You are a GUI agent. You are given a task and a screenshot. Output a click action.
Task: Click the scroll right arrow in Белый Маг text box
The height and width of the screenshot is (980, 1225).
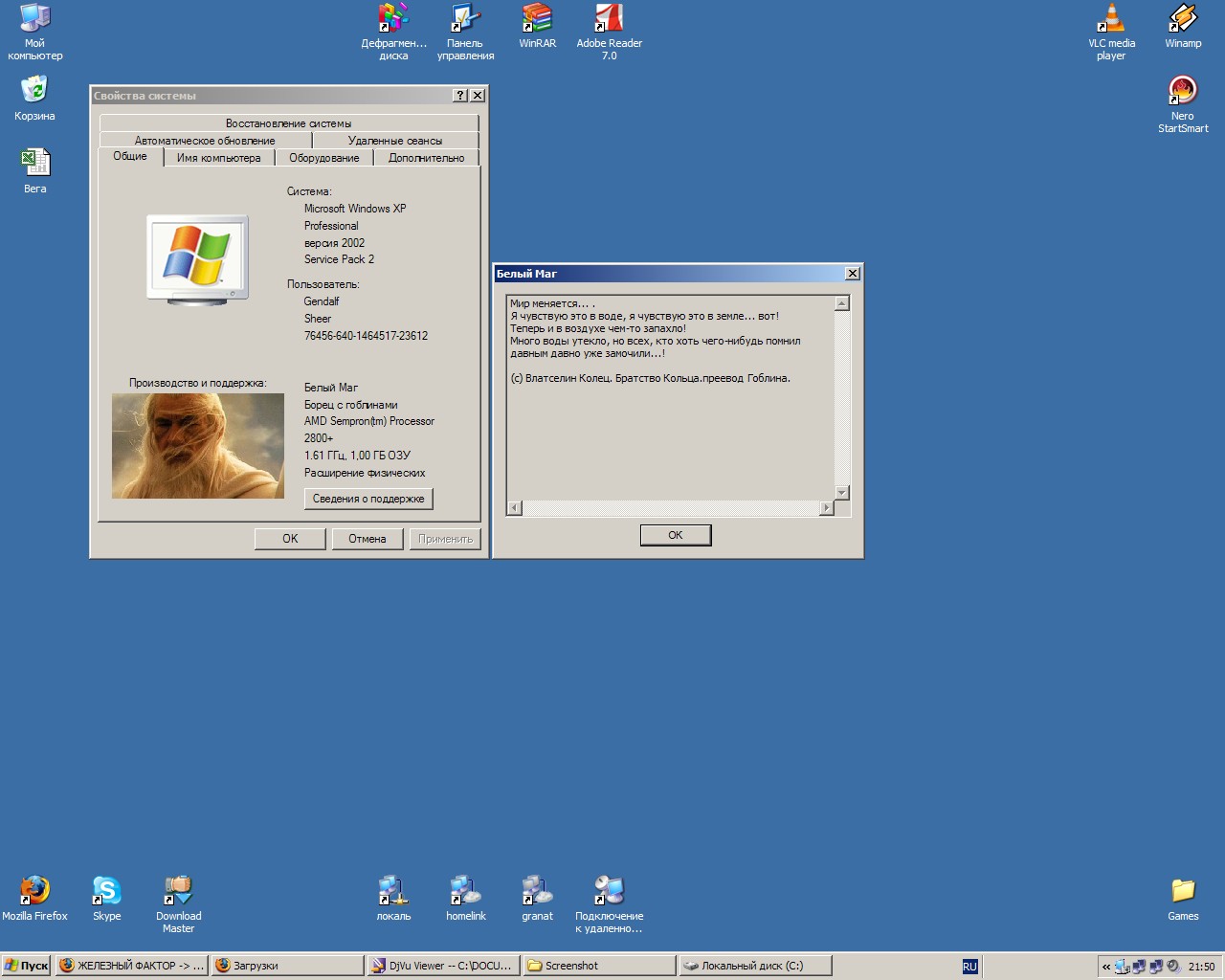pyautogui.click(x=827, y=508)
